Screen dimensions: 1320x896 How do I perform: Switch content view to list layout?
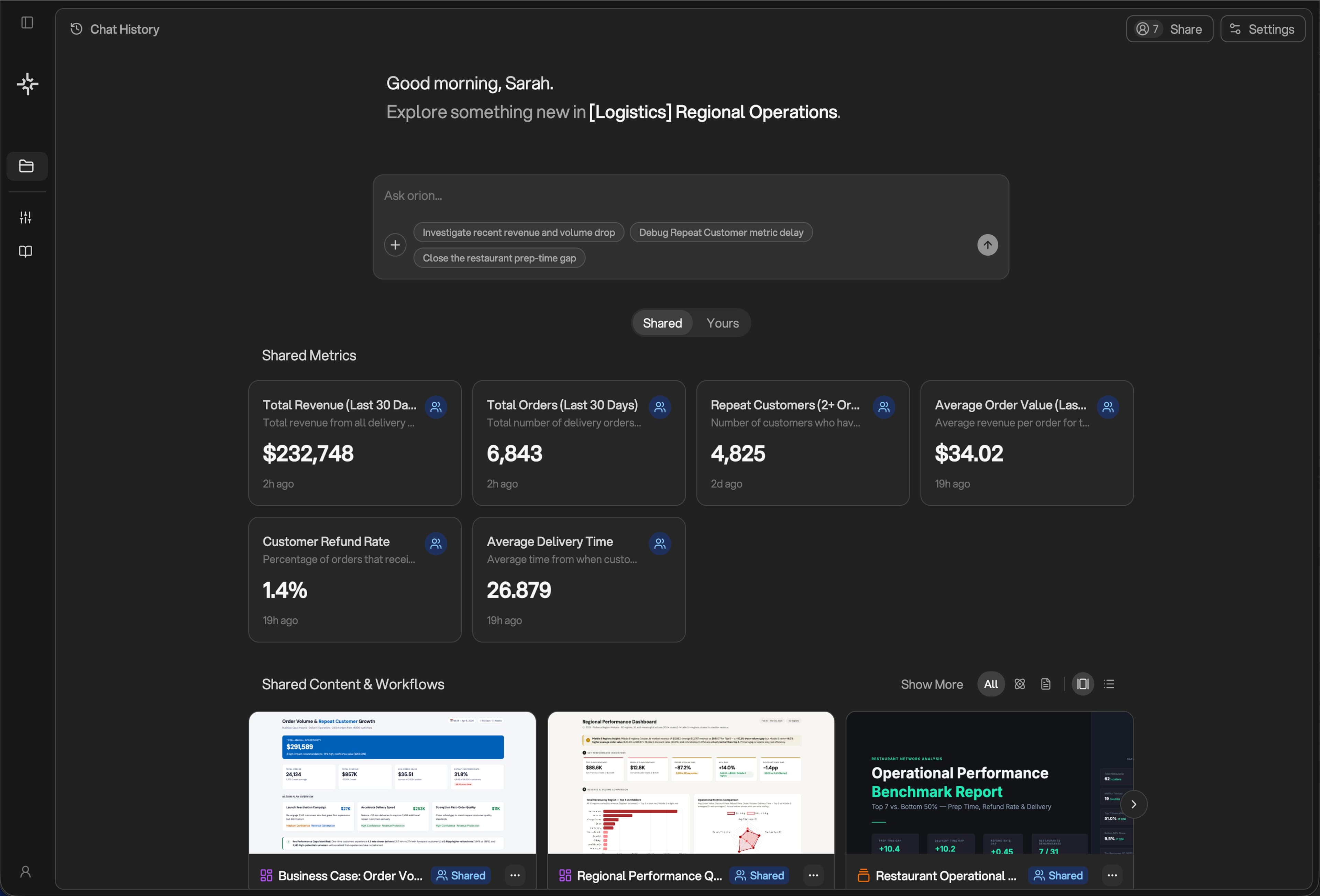point(1109,684)
